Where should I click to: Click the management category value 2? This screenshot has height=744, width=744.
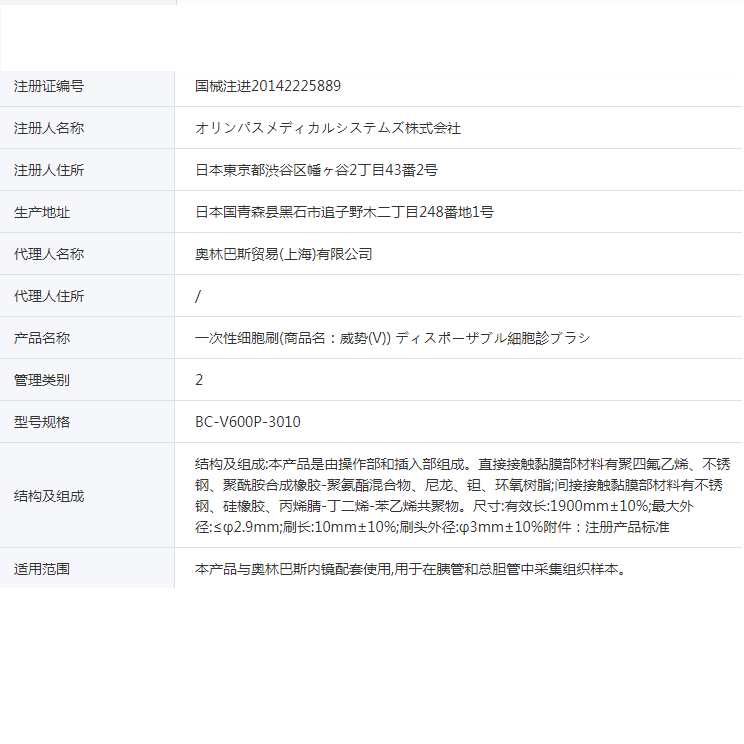coord(199,380)
